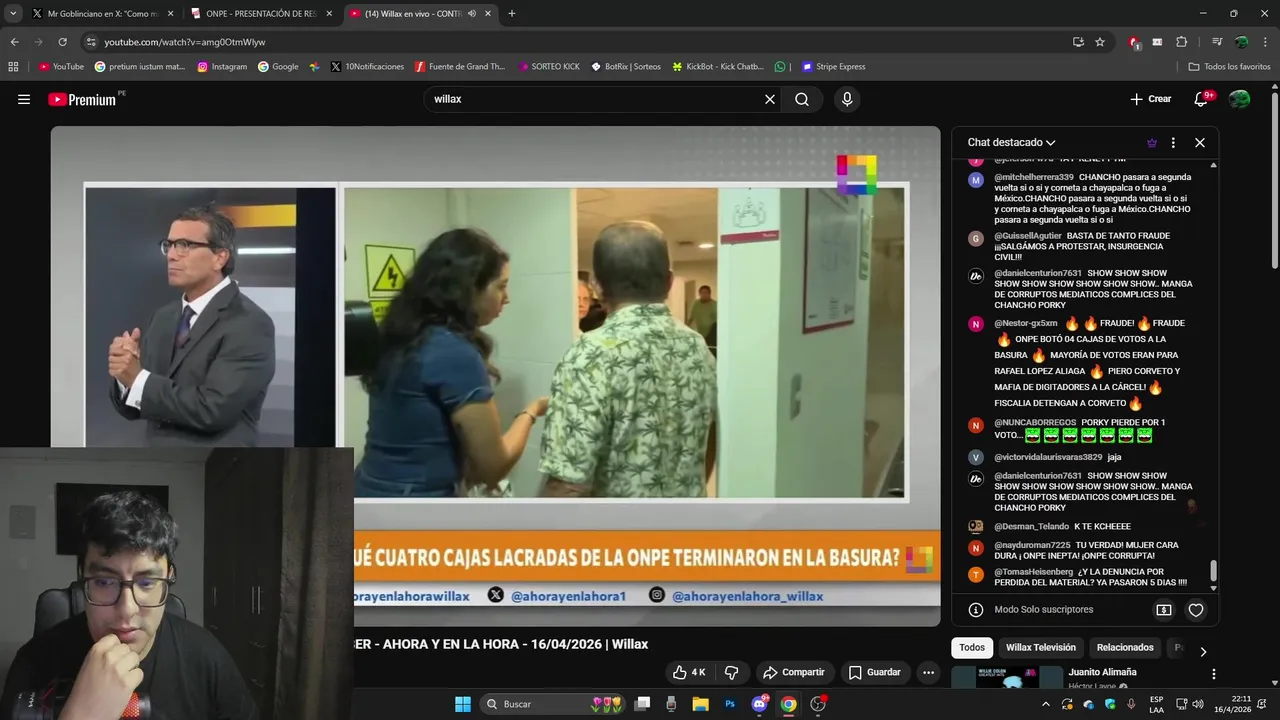Open YouTube bookmark in bookmarks bar
The height and width of the screenshot is (720, 1280).
pos(61,67)
